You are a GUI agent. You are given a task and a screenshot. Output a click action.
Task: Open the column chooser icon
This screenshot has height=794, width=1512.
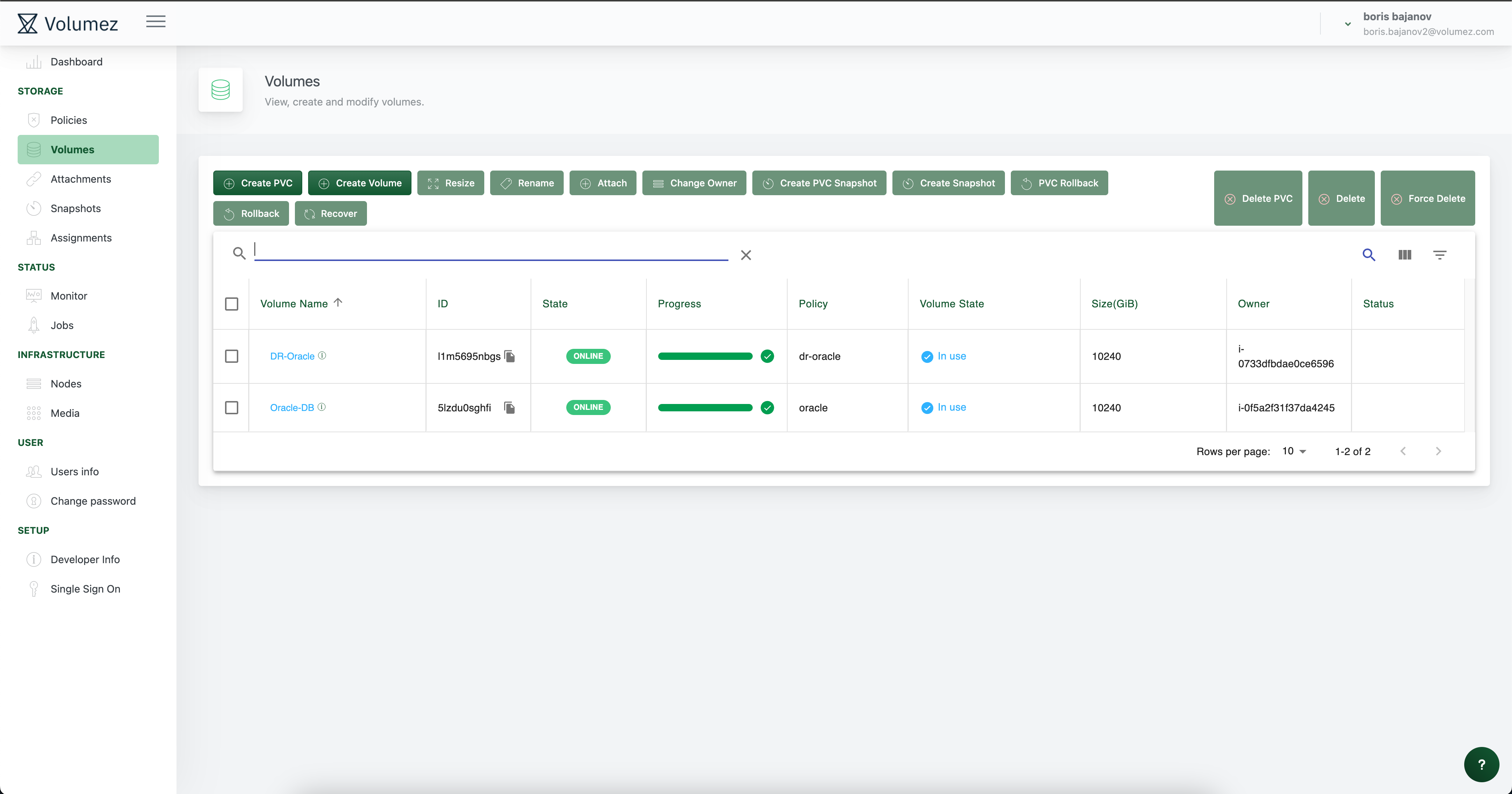1405,255
